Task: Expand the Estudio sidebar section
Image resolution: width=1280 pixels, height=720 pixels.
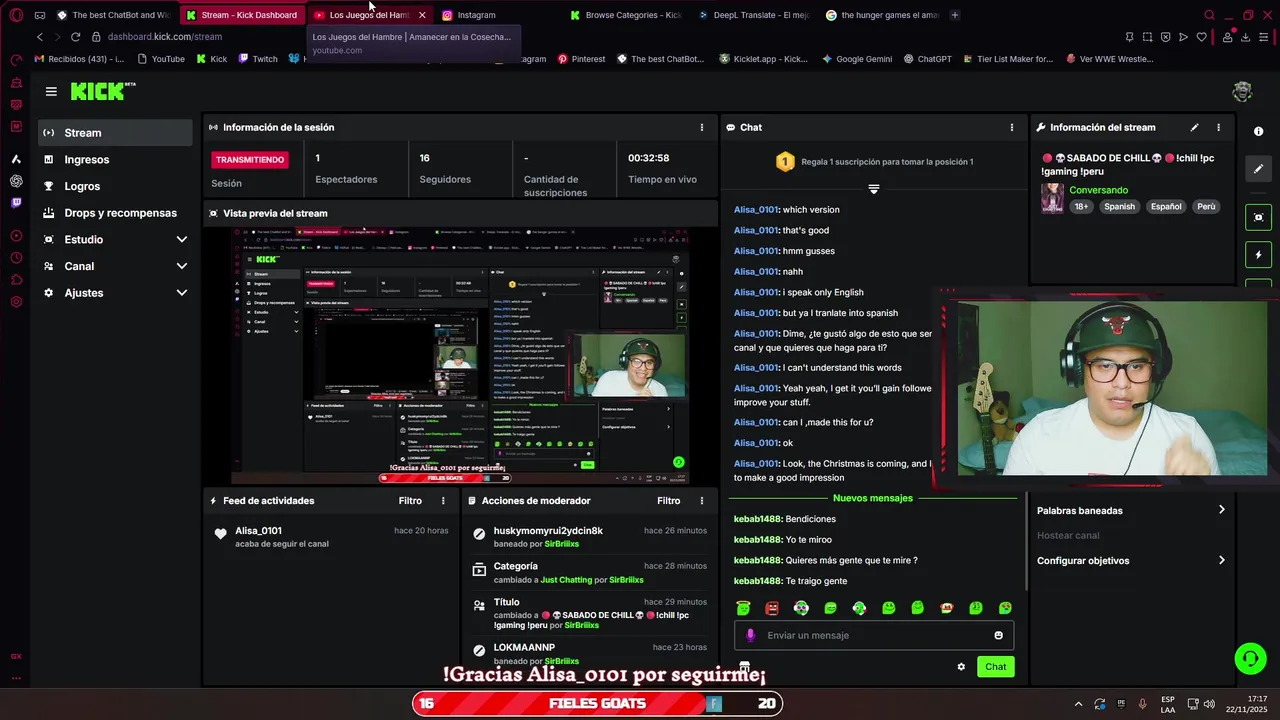Action: pyautogui.click(x=115, y=240)
